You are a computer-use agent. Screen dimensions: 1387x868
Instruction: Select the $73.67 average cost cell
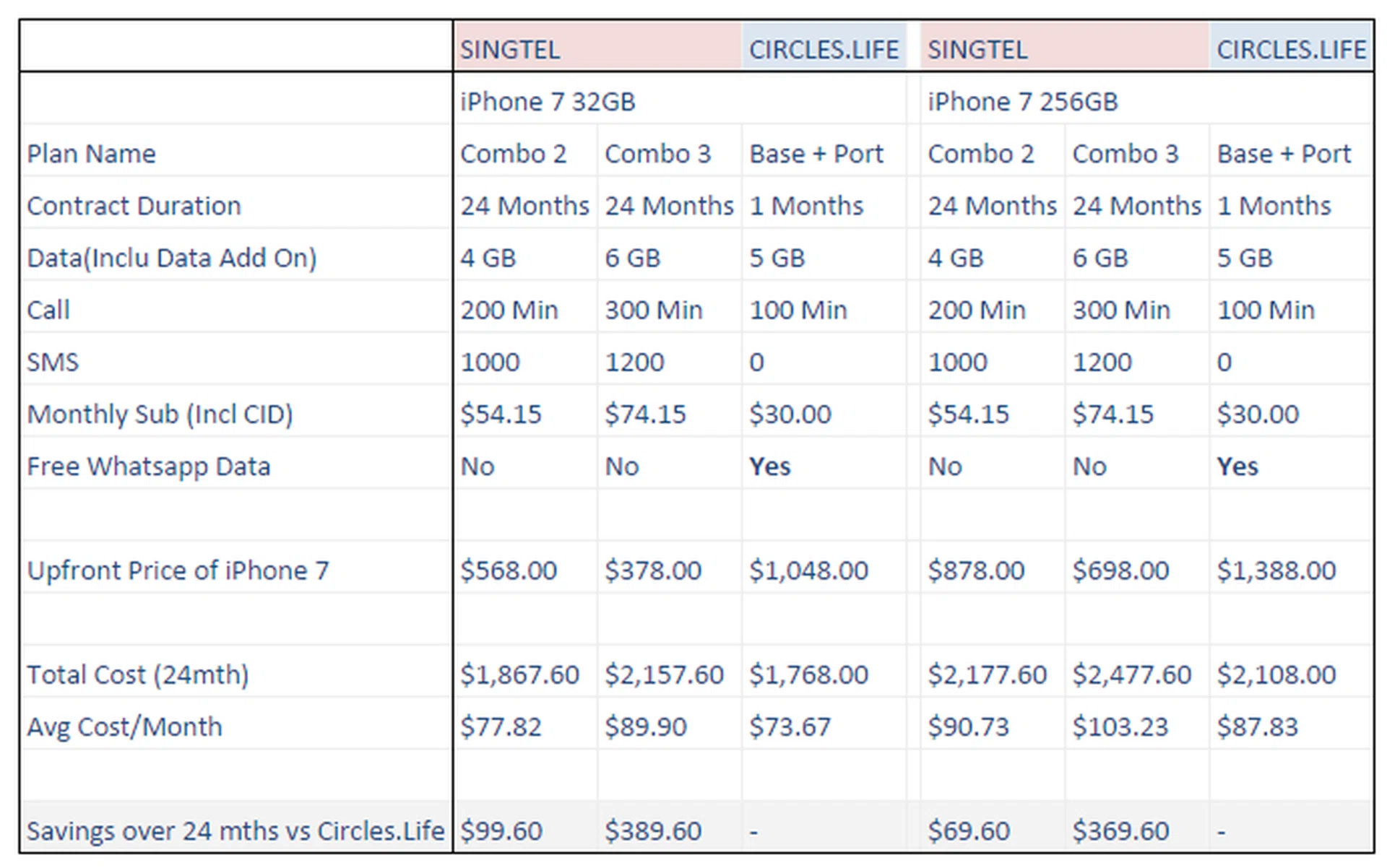(x=790, y=726)
